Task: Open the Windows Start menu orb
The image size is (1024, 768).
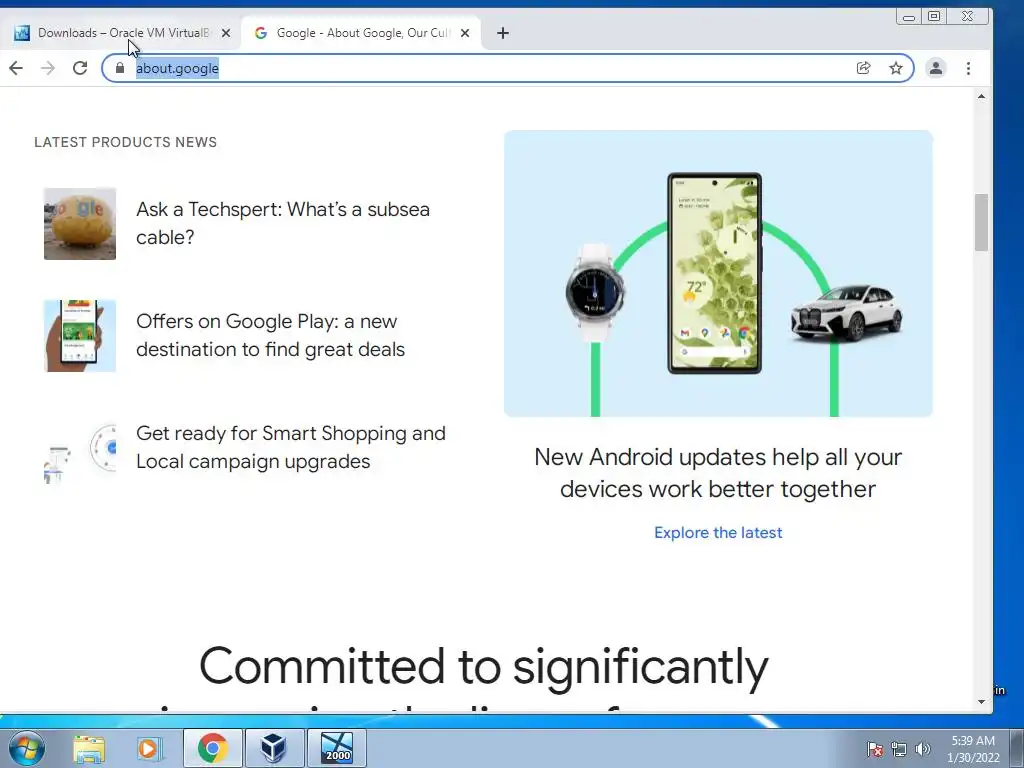Action: point(27,748)
